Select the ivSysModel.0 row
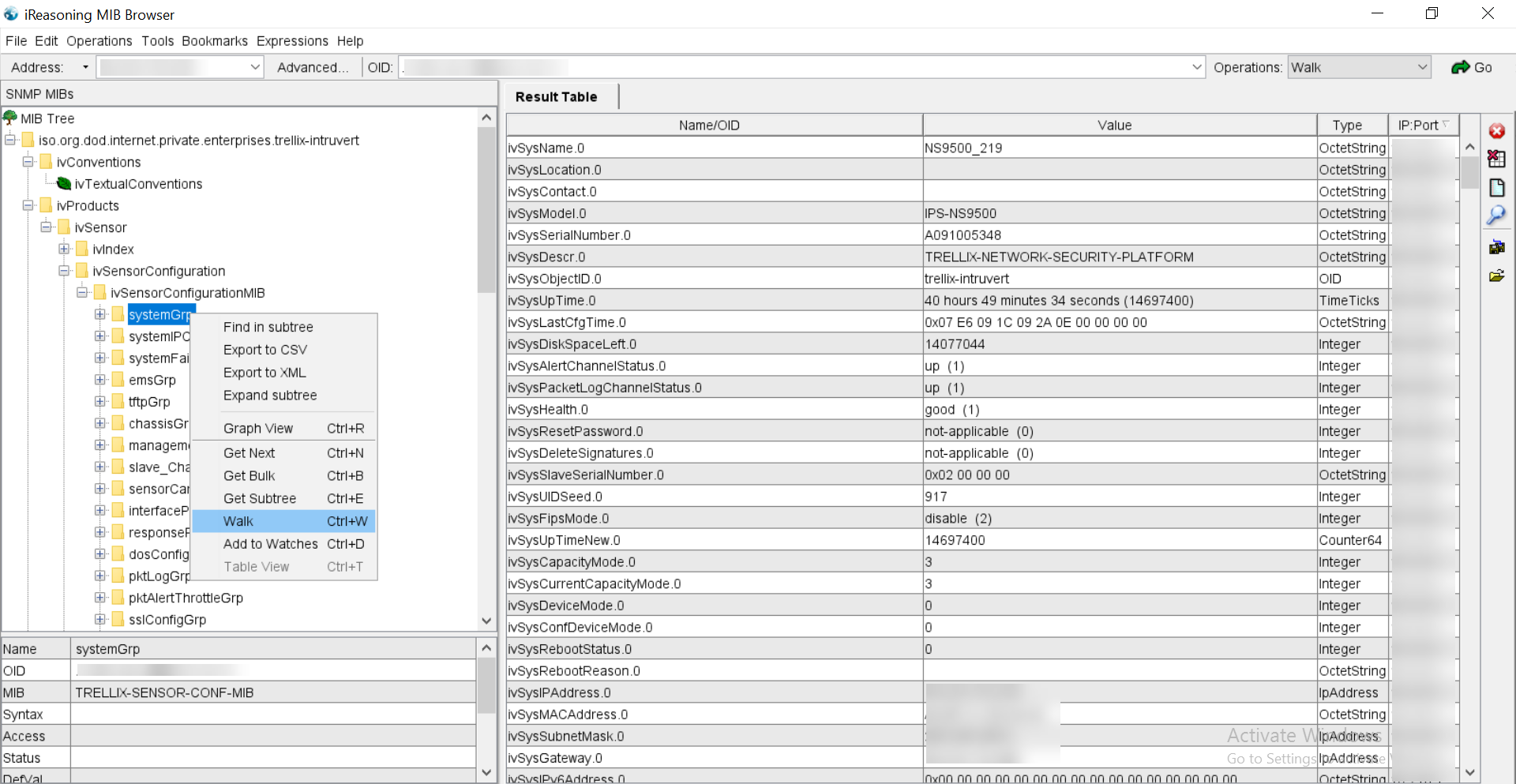Viewport: 1516px width, 784px height. pyautogui.click(x=982, y=213)
